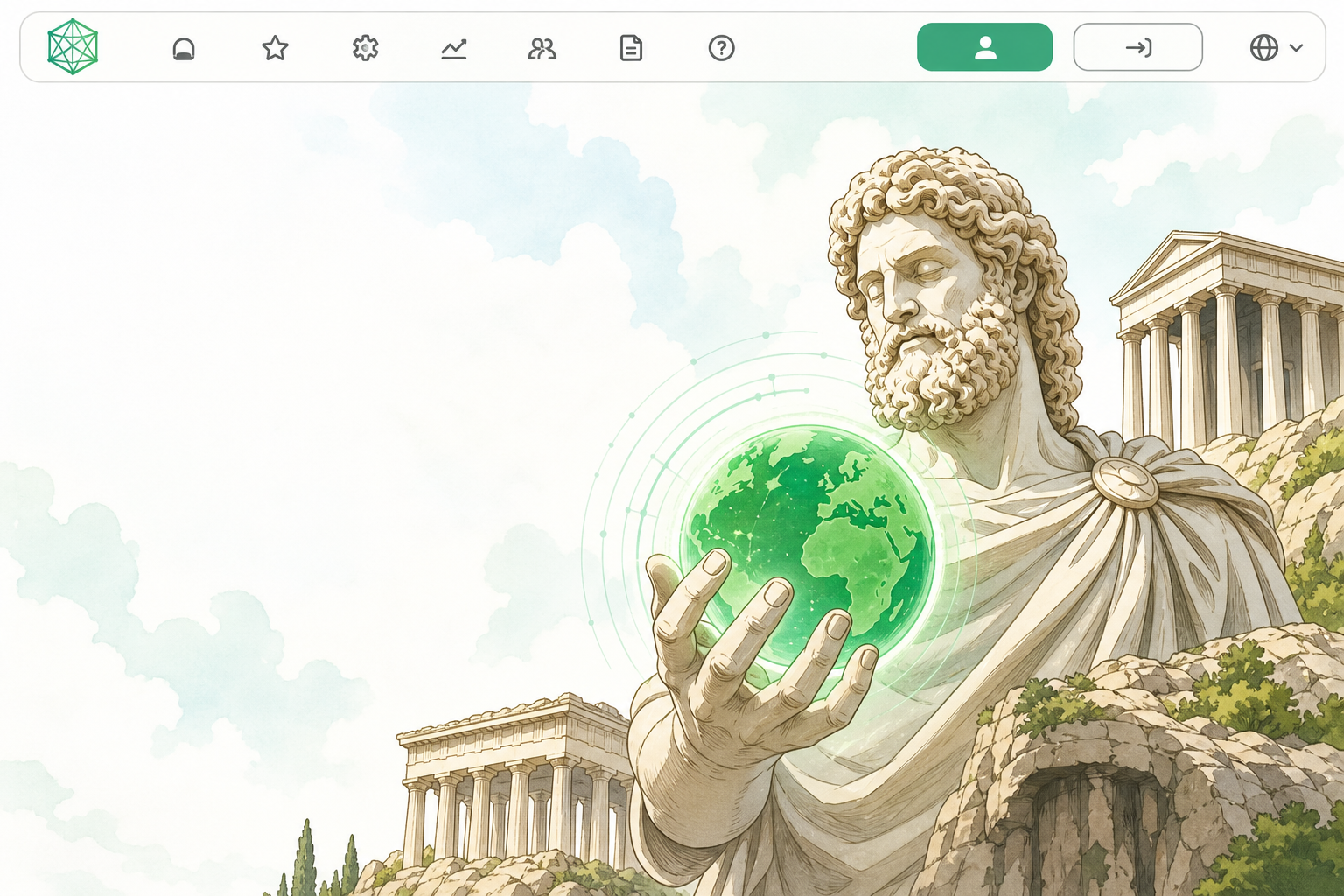Click the question mark help icon
The height and width of the screenshot is (896, 1344).
721,48
